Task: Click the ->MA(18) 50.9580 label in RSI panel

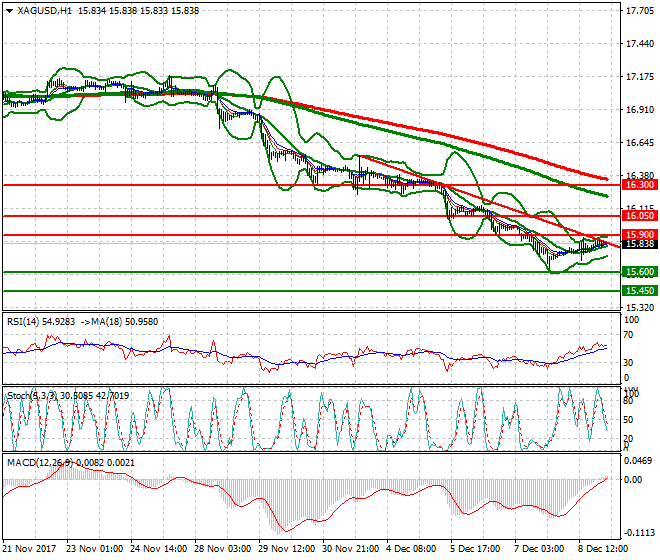Action: [119, 322]
